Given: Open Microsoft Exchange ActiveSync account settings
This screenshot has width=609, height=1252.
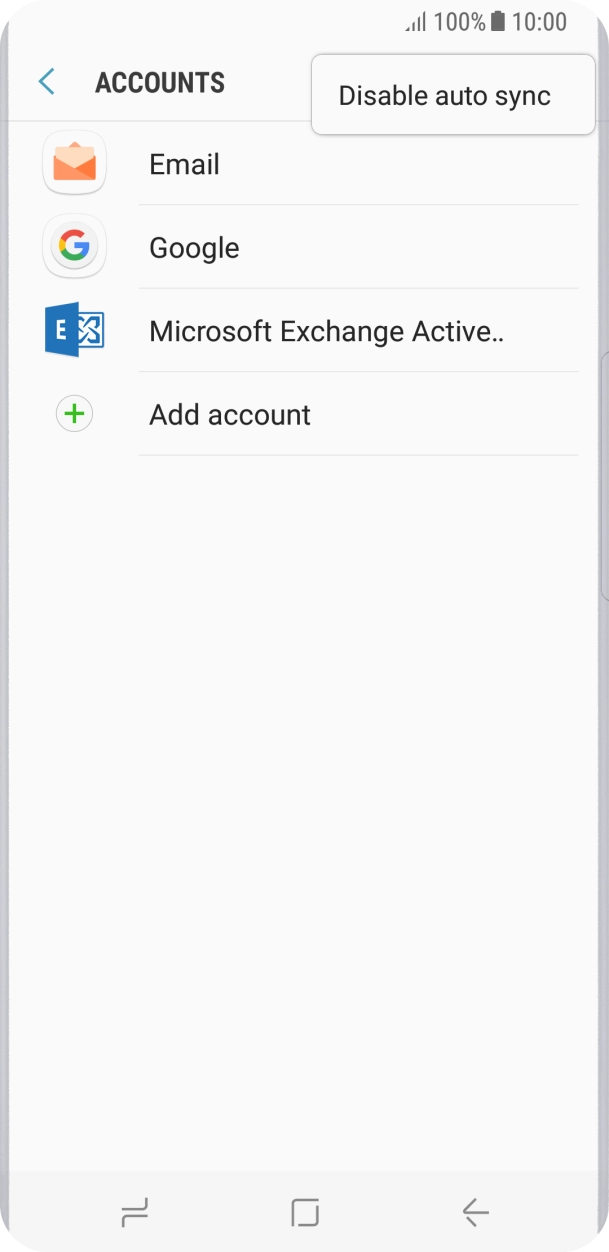Looking at the screenshot, I should (x=300, y=330).
